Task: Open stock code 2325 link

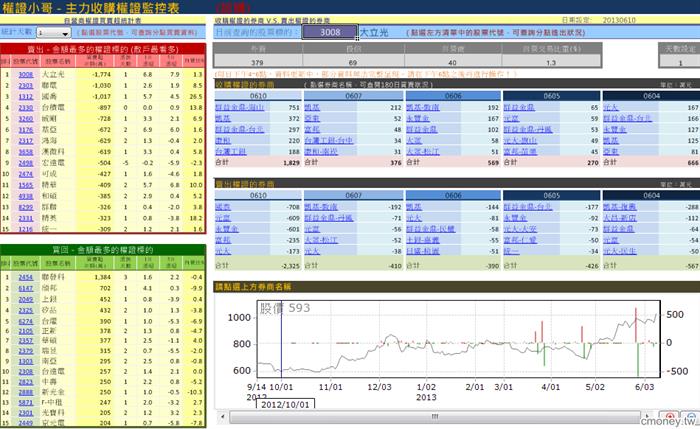Action: pyautogui.click(x=25, y=310)
